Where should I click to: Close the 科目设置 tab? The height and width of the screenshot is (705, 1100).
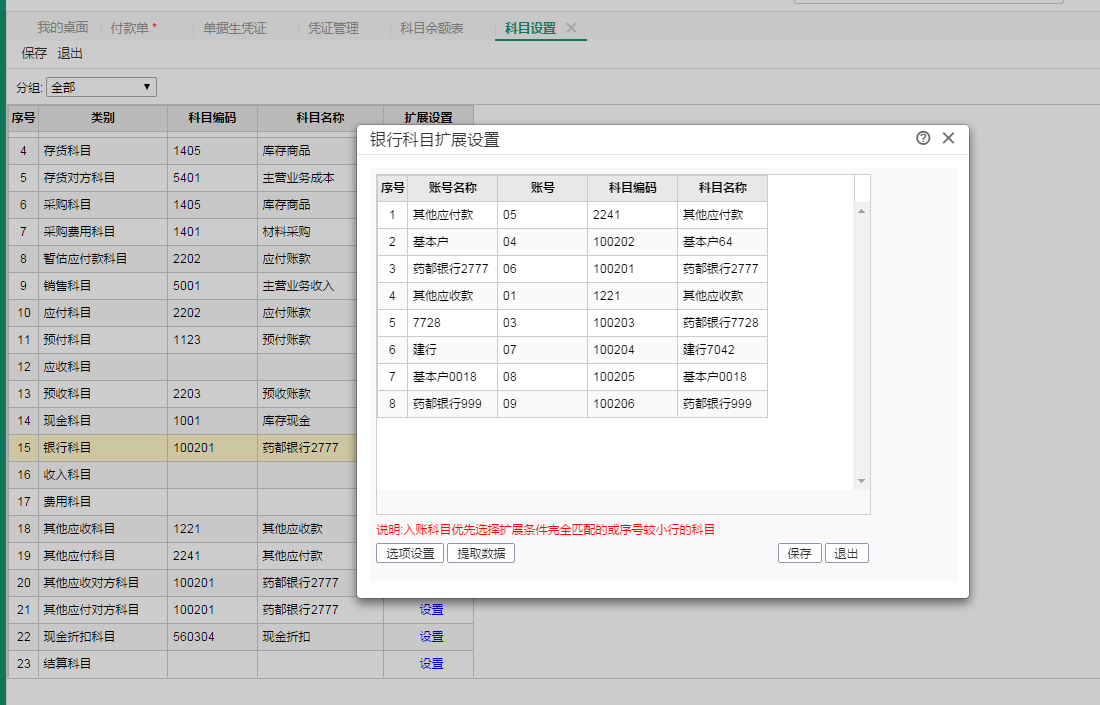[x=571, y=28]
